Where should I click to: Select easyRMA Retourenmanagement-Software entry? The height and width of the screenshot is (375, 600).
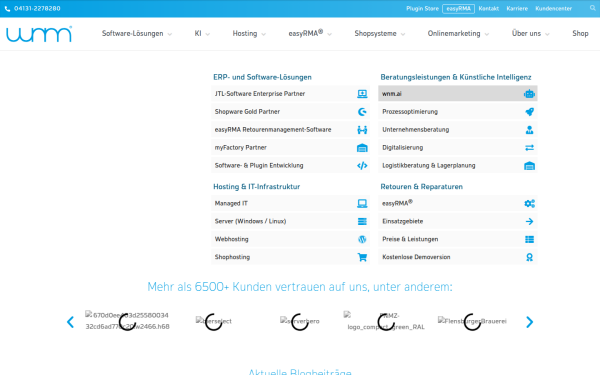290,130
